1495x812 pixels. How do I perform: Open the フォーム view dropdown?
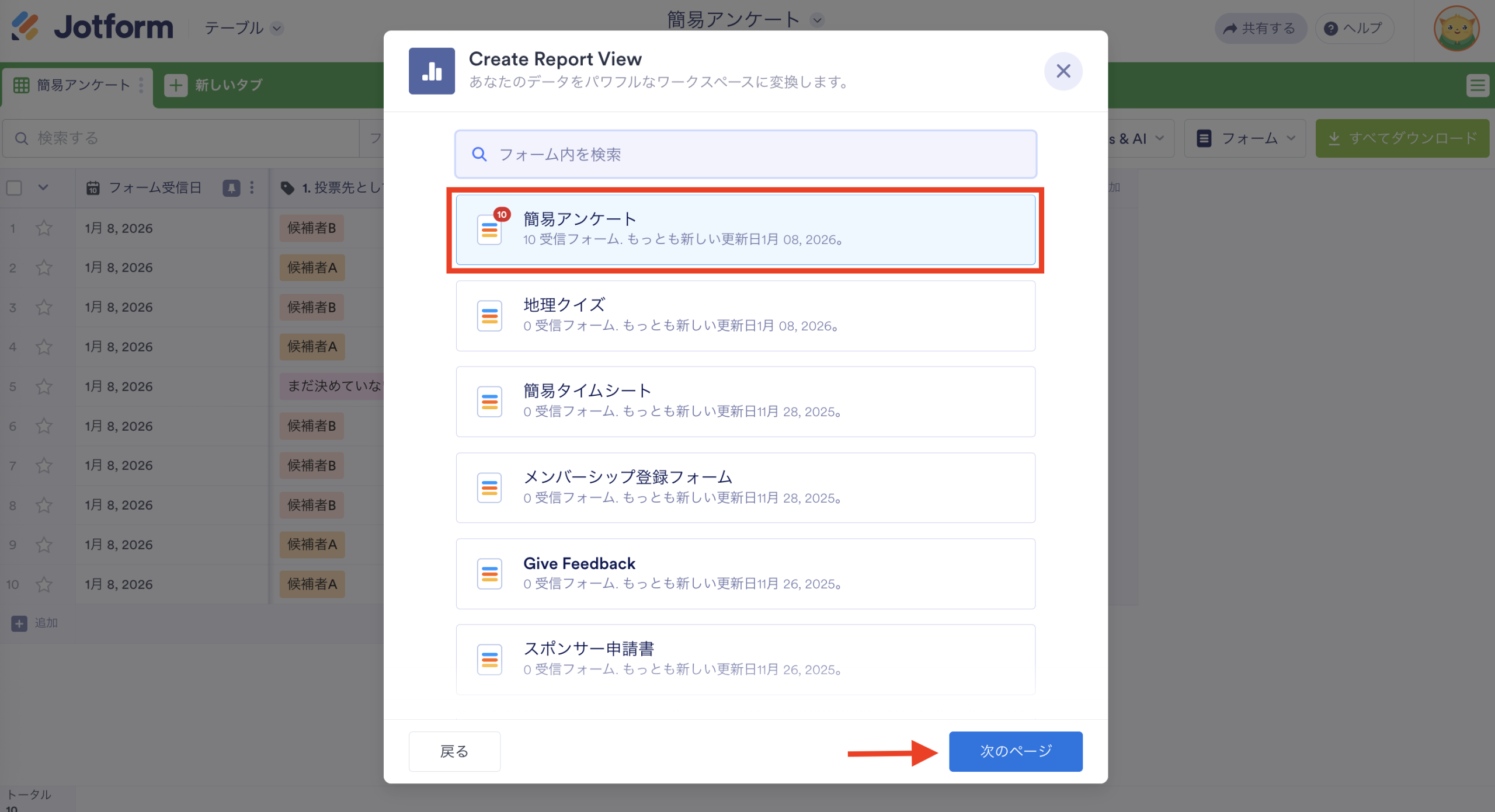coord(1244,138)
